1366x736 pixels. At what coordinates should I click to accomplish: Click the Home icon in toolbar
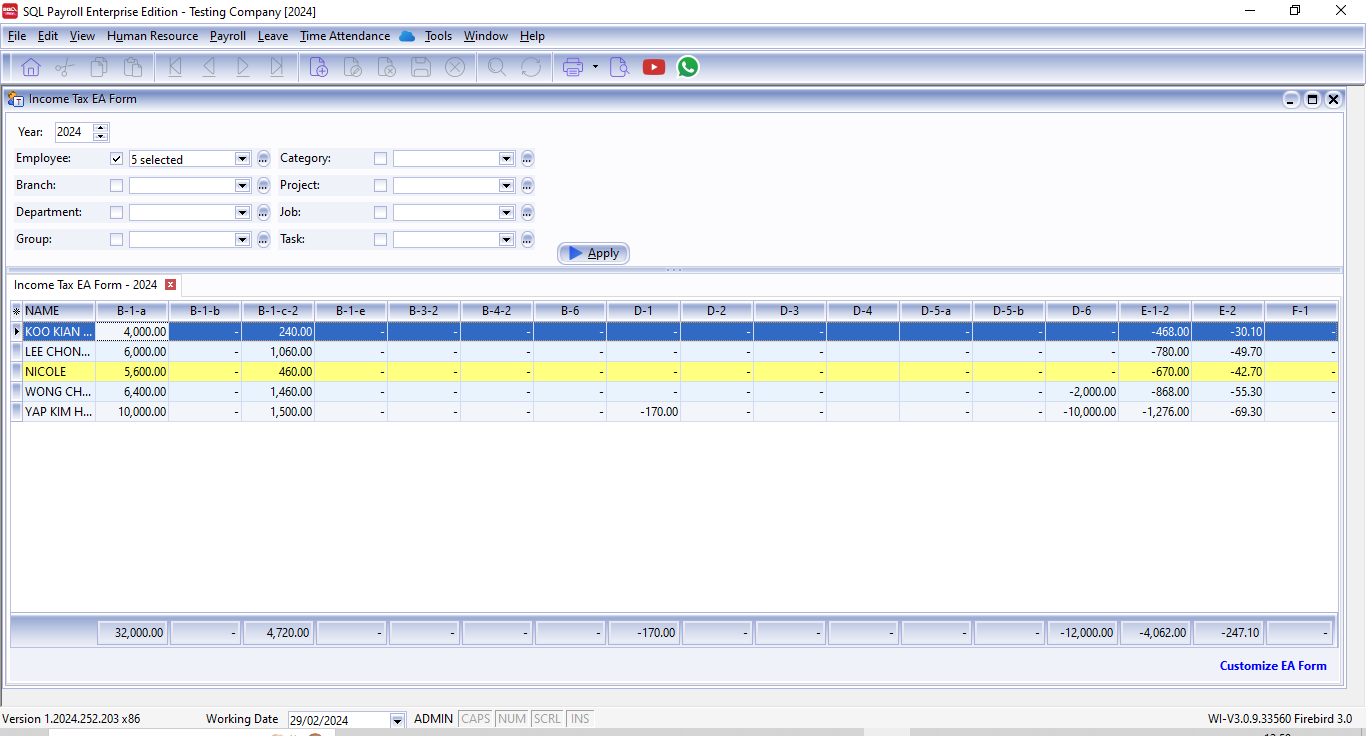[31, 67]
